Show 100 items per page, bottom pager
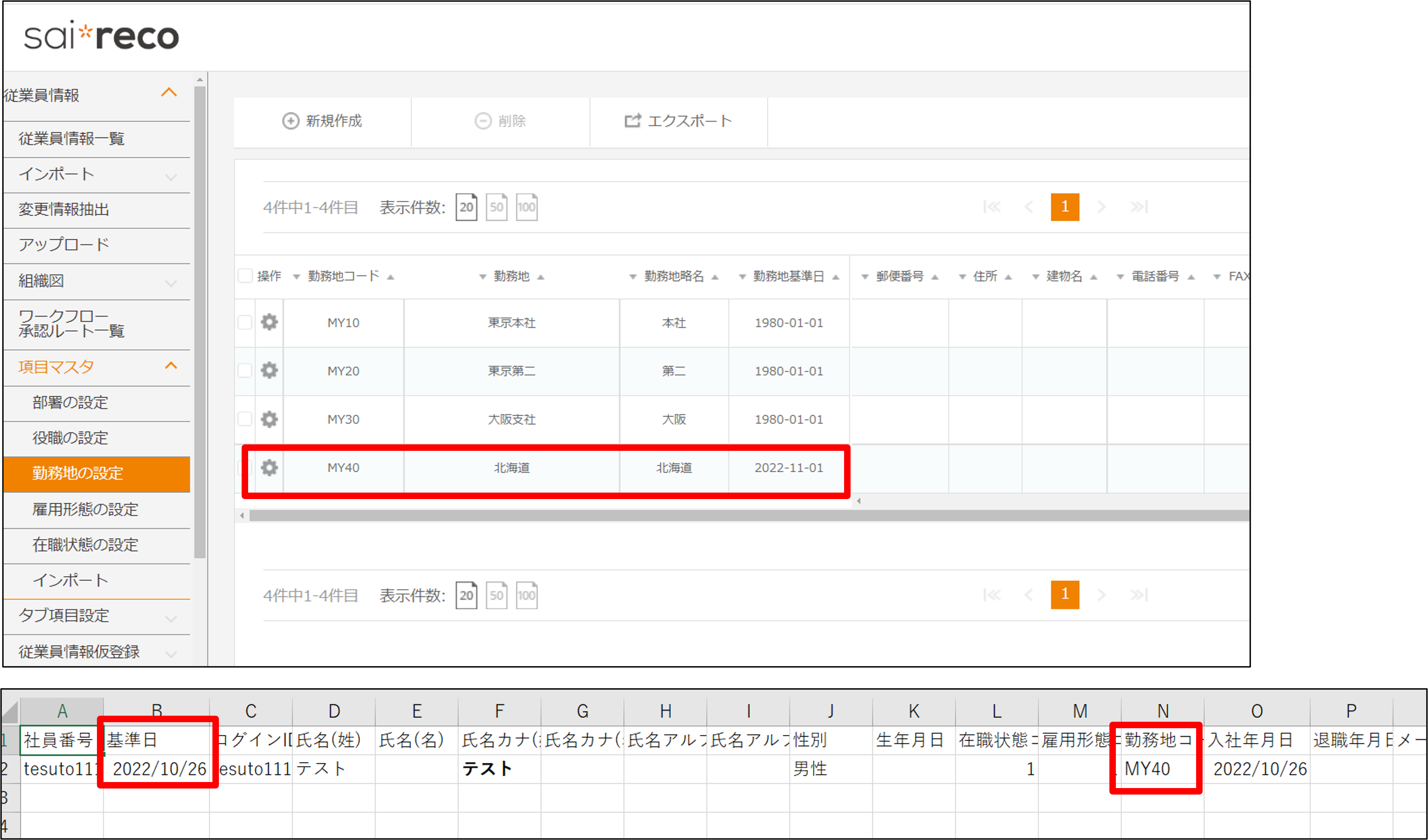The height and width of the screenshot is (840, 1428). point(526,595)
